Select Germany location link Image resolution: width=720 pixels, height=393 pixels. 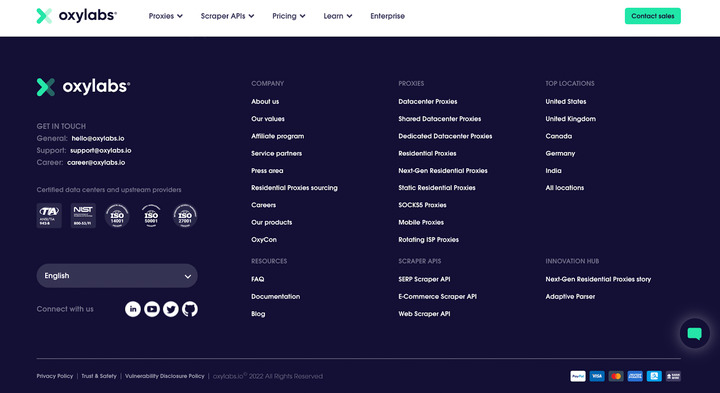click(x=560, y=153)
